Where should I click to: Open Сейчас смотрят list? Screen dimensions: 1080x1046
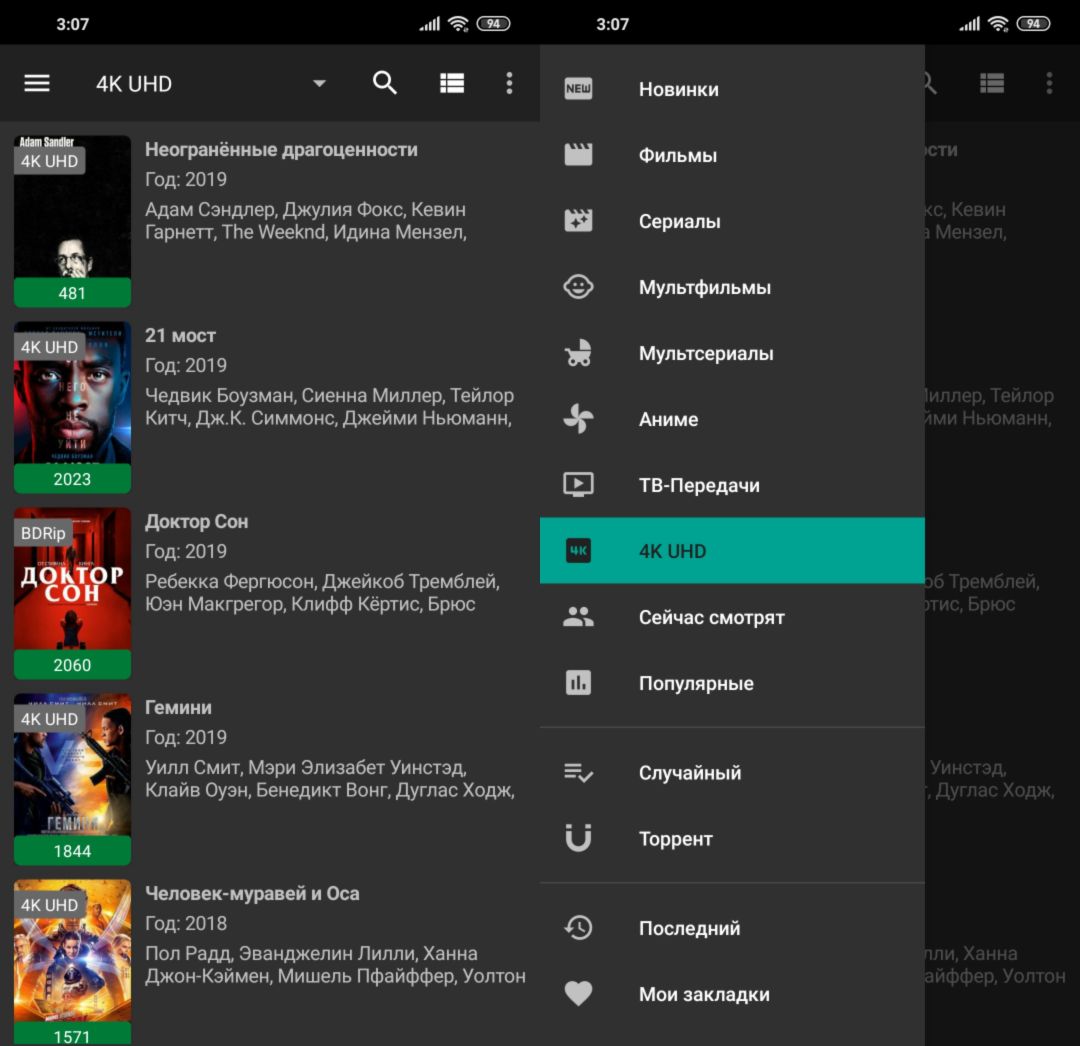click(711, 618)
